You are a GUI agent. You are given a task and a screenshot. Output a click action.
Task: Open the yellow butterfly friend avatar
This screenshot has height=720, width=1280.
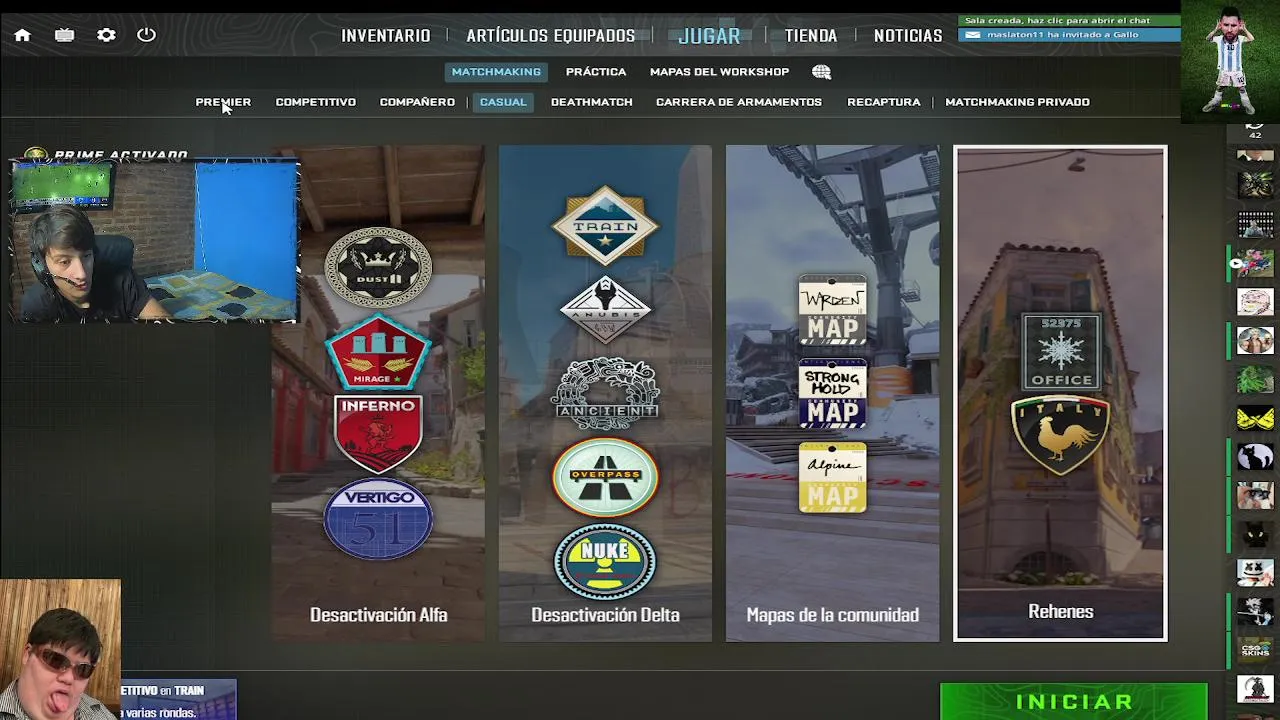[1255, 418]
